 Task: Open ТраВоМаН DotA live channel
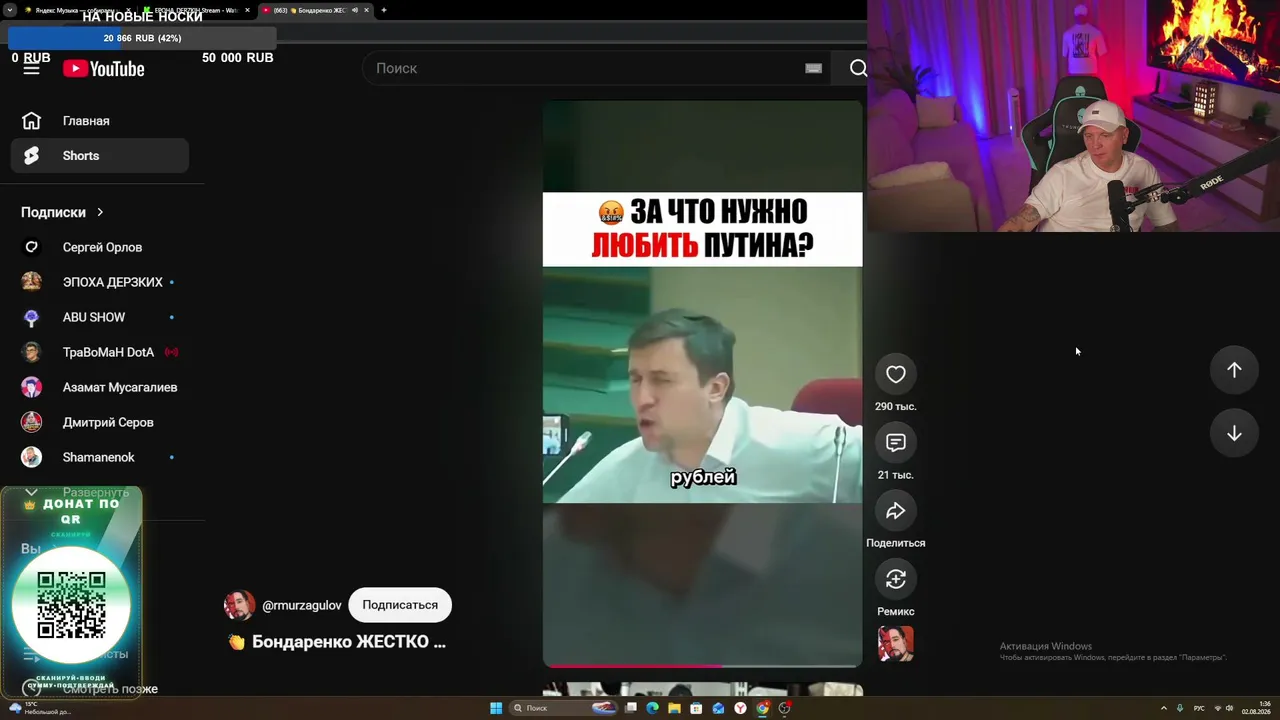pyautogui.click(x=100, y=352)
